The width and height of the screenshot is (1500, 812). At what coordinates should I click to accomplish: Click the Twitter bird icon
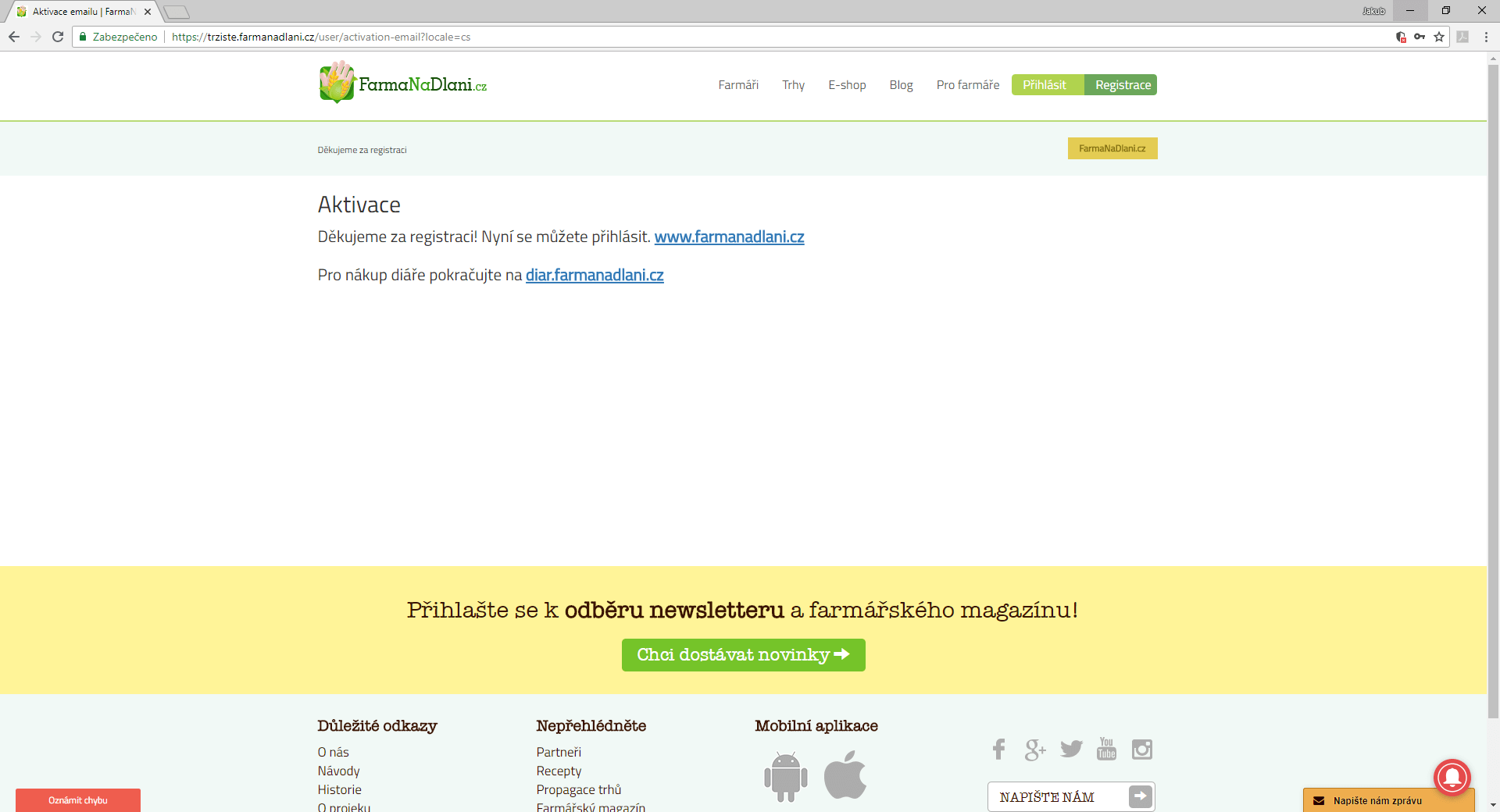point(1071,750)
